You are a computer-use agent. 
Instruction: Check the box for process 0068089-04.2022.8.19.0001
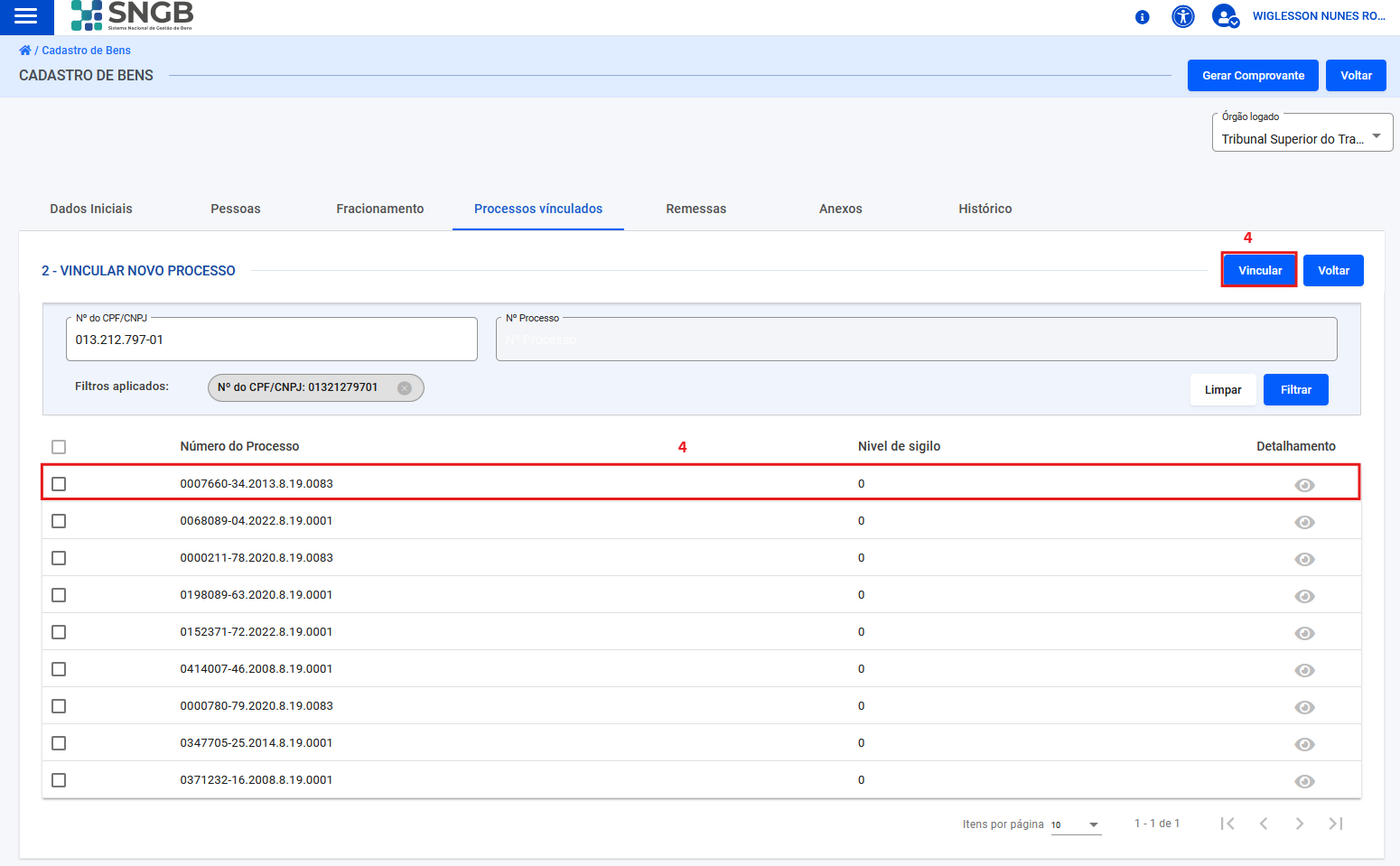tap(59, 521)
